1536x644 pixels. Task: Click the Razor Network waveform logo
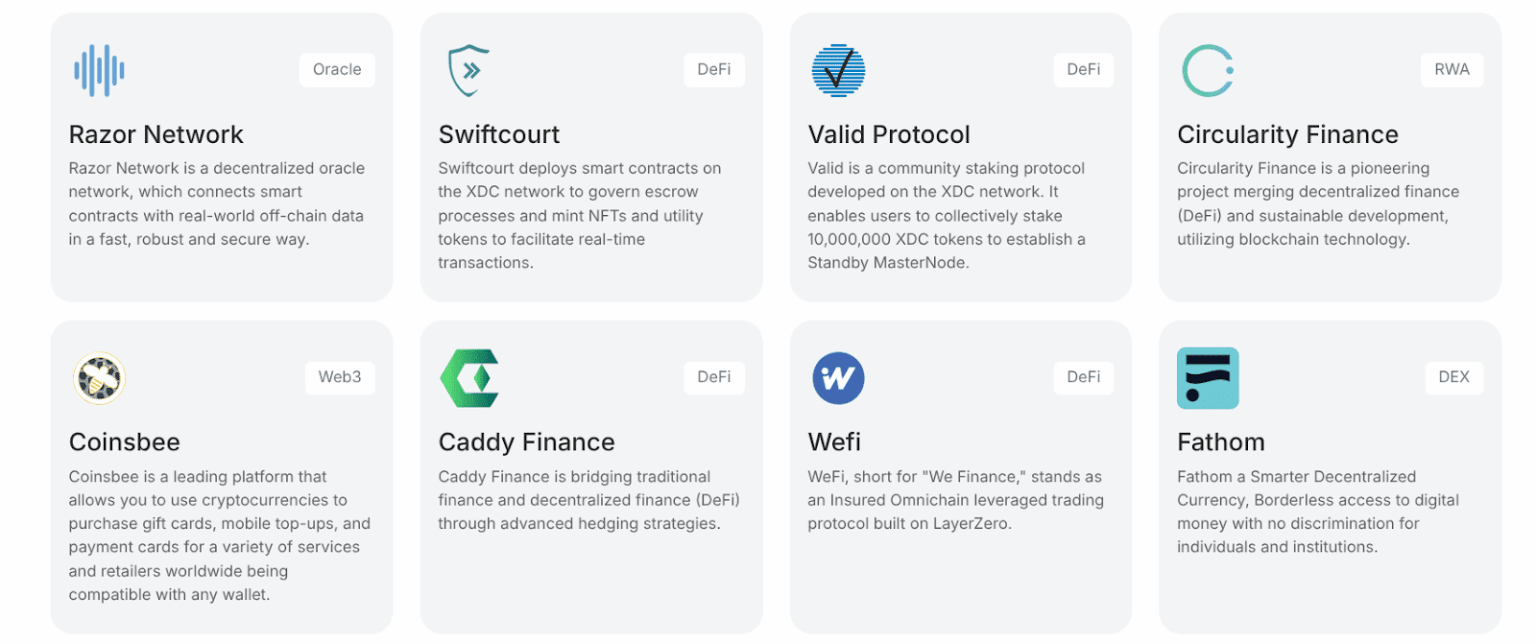click(99, 70)
